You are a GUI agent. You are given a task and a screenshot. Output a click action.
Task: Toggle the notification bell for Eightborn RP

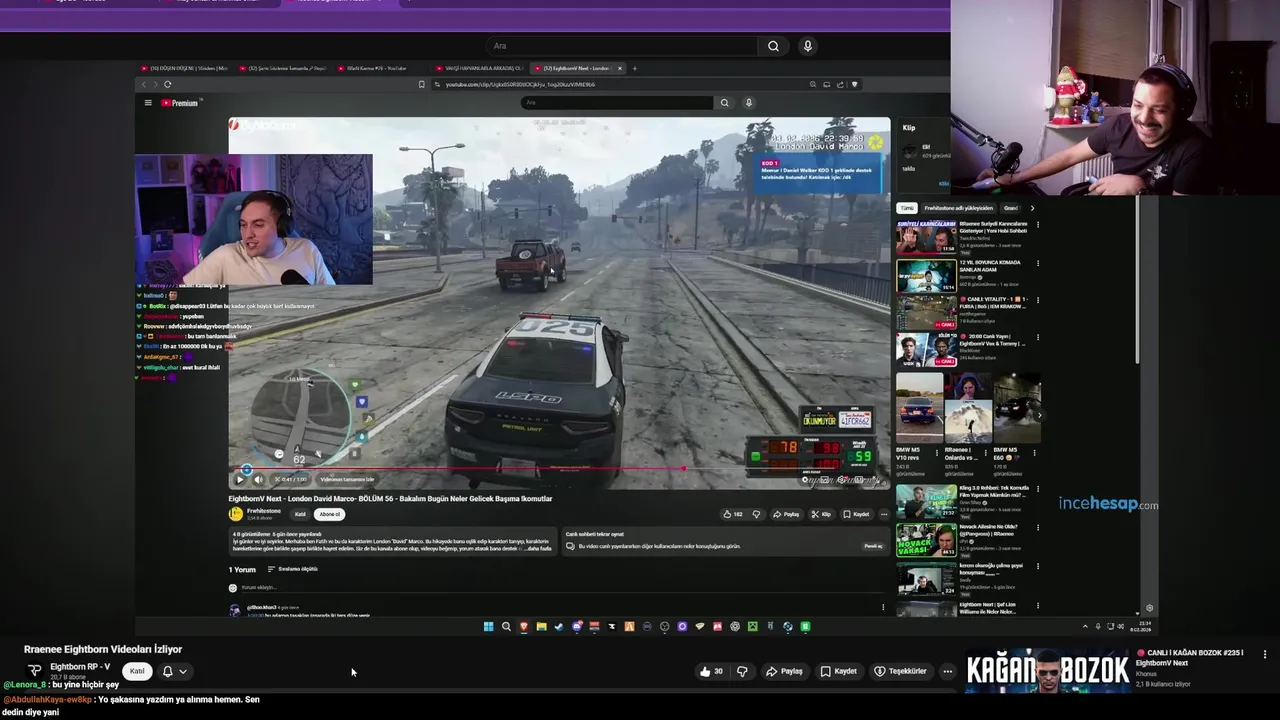click(167, 671)
